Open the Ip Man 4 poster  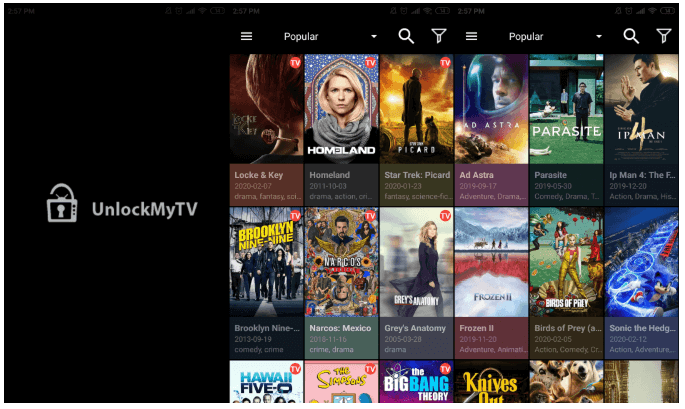(x=642, y=109)
